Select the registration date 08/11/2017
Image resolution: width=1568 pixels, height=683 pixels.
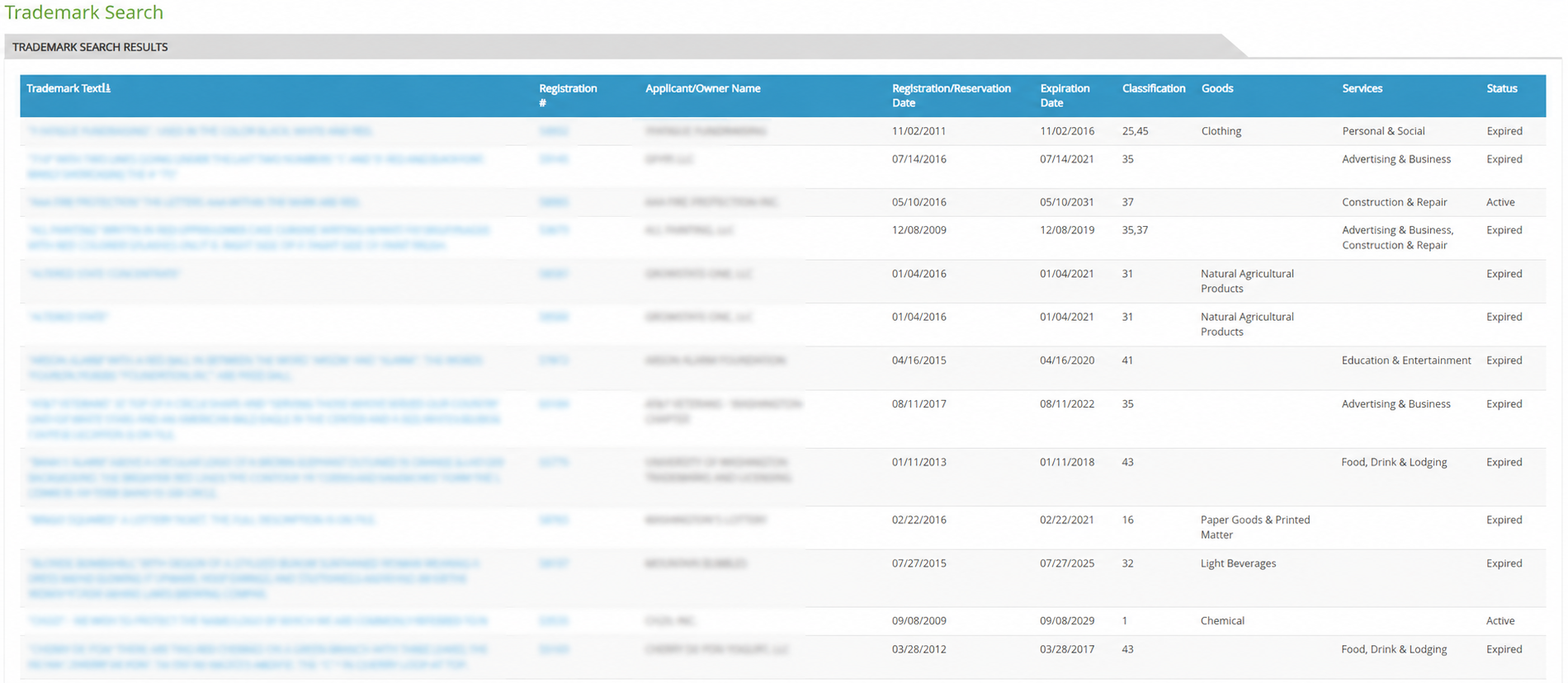919,404
